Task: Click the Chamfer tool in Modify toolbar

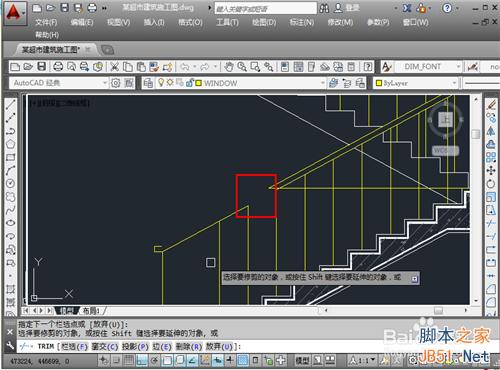Action: tap(491, 289)
